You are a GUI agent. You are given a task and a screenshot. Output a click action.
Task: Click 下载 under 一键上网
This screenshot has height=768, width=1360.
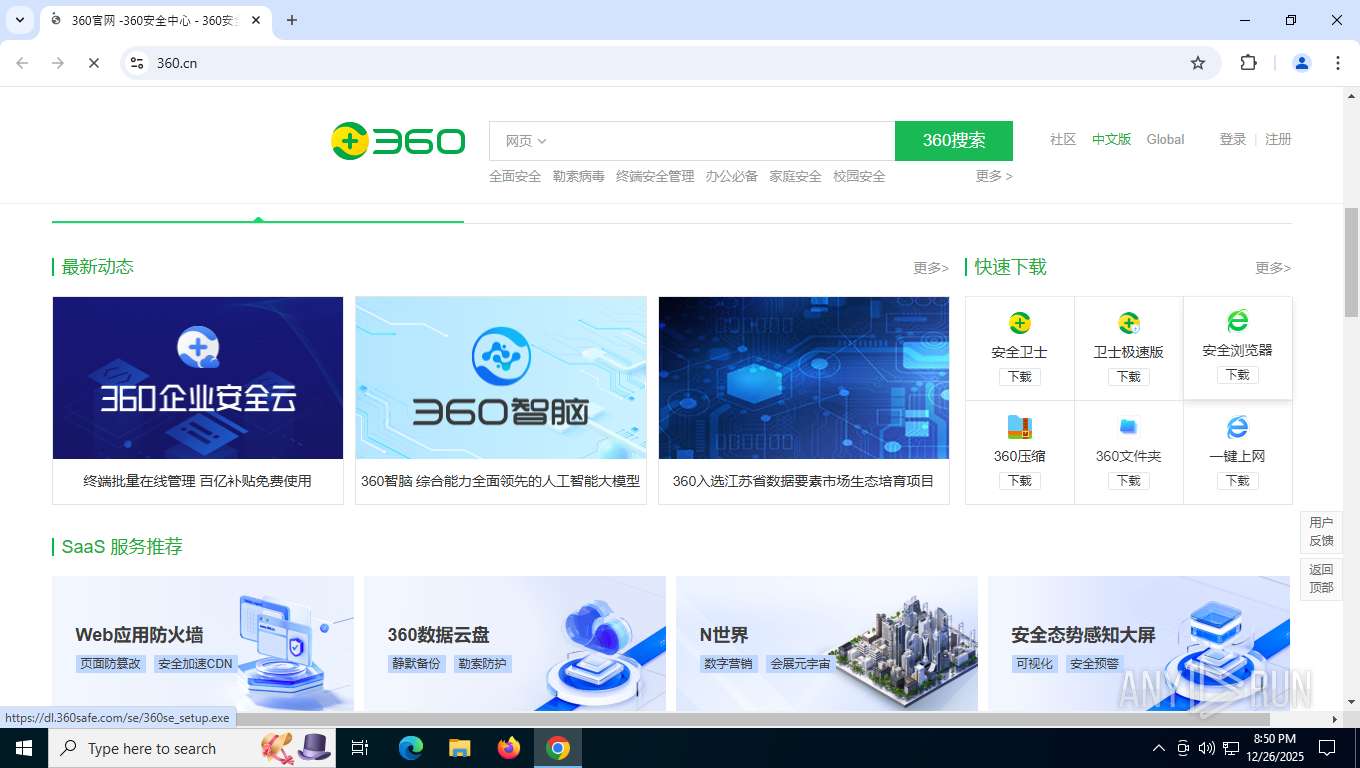(1237, 481)
